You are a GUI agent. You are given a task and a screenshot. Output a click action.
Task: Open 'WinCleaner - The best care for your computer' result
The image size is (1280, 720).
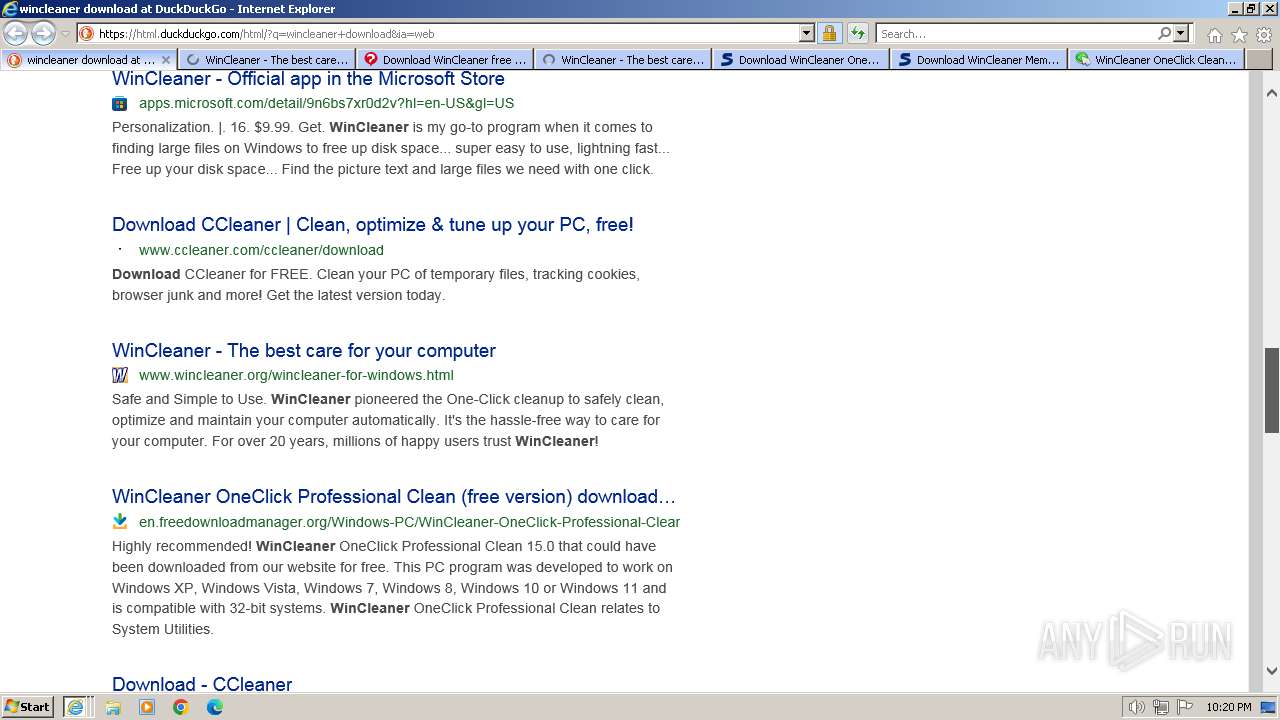[x=304, y=351]
